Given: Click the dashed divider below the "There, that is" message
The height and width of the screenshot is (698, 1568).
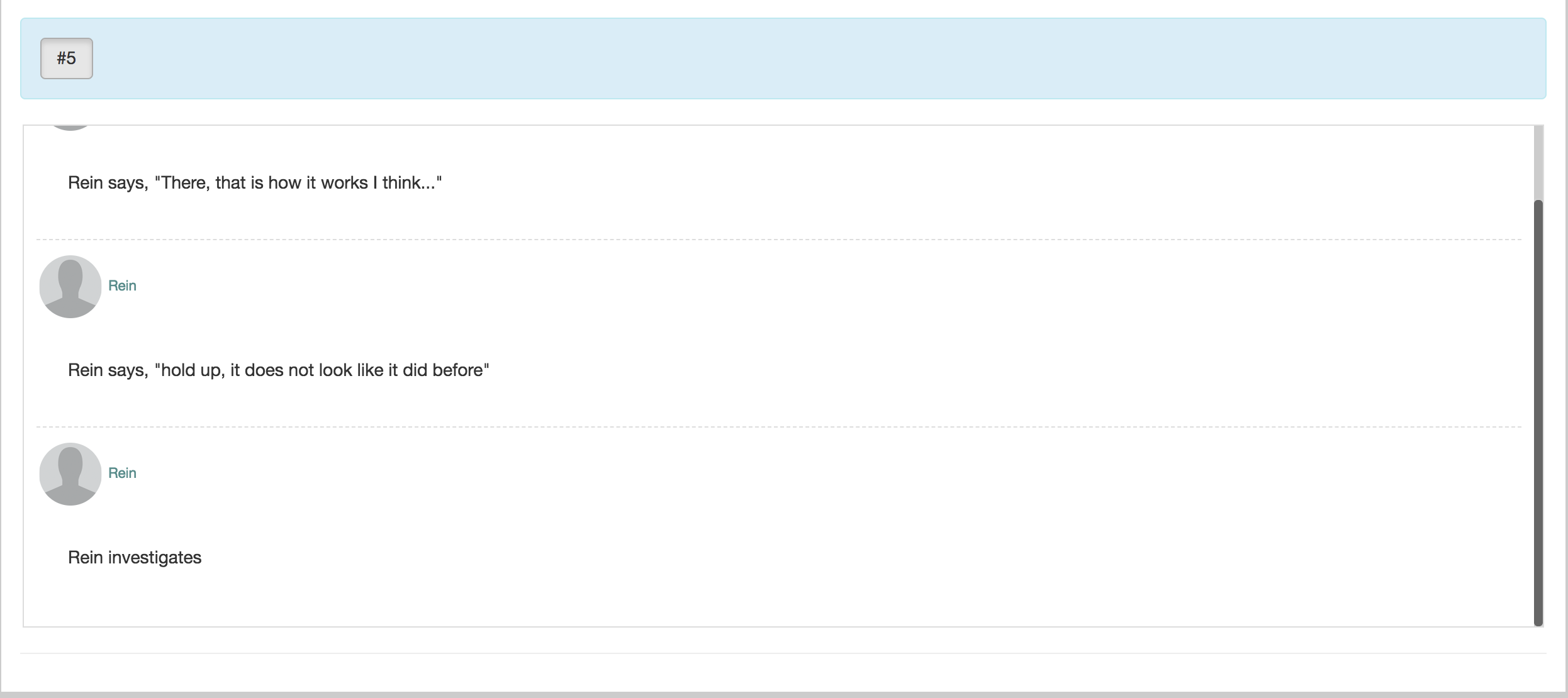Looking at the screenshot, I should click(778, 240).
